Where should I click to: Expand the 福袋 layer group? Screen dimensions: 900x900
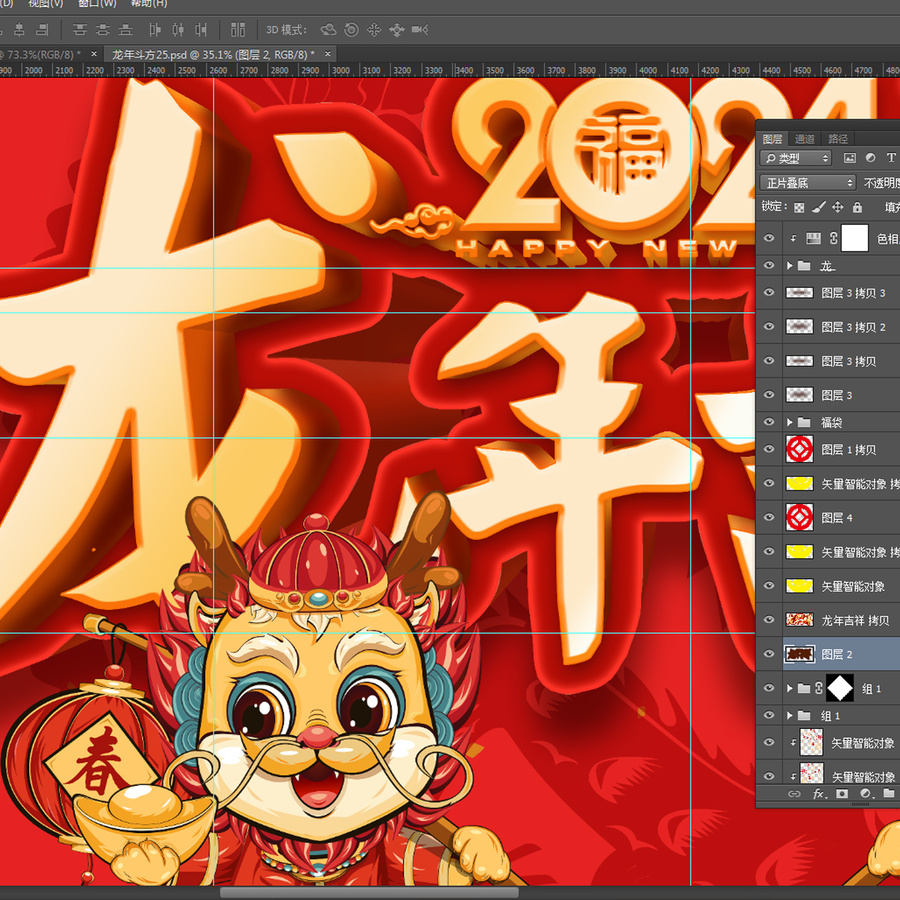790,422
